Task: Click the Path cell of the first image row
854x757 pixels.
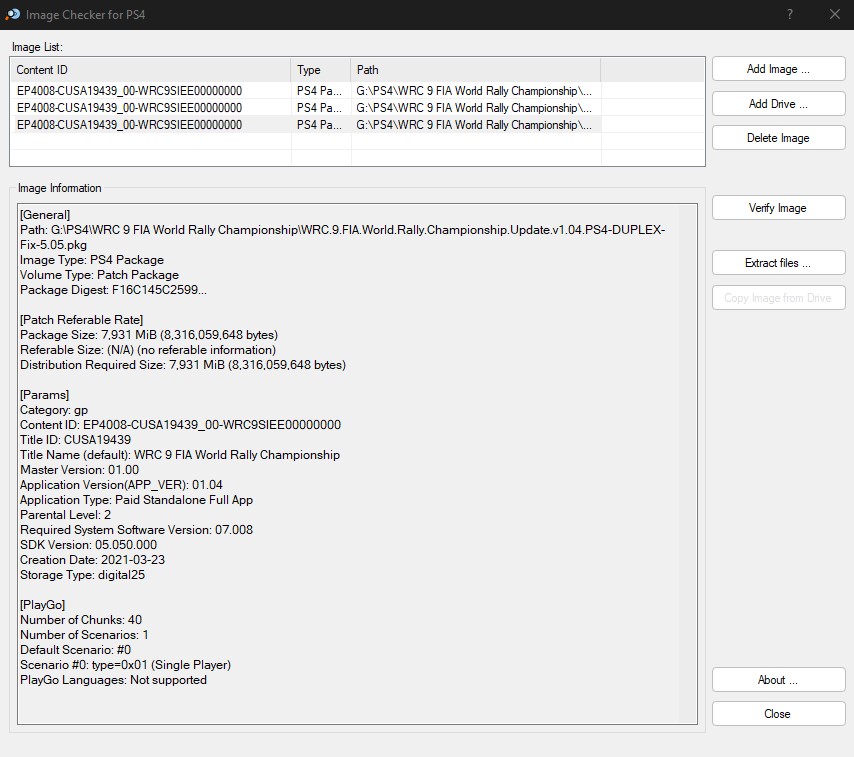Action: pyautogui.click(x=474, y=91)
